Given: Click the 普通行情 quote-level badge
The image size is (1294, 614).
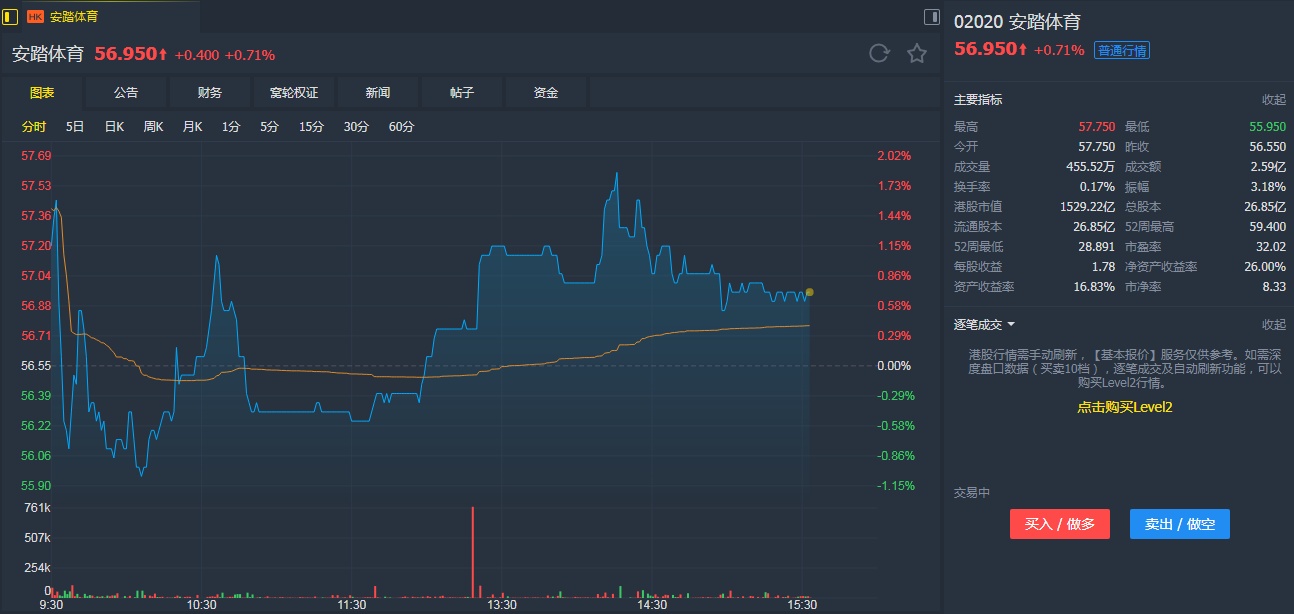Looking at the screenshot, I should pyautogui.click(x=1122, y=51).
